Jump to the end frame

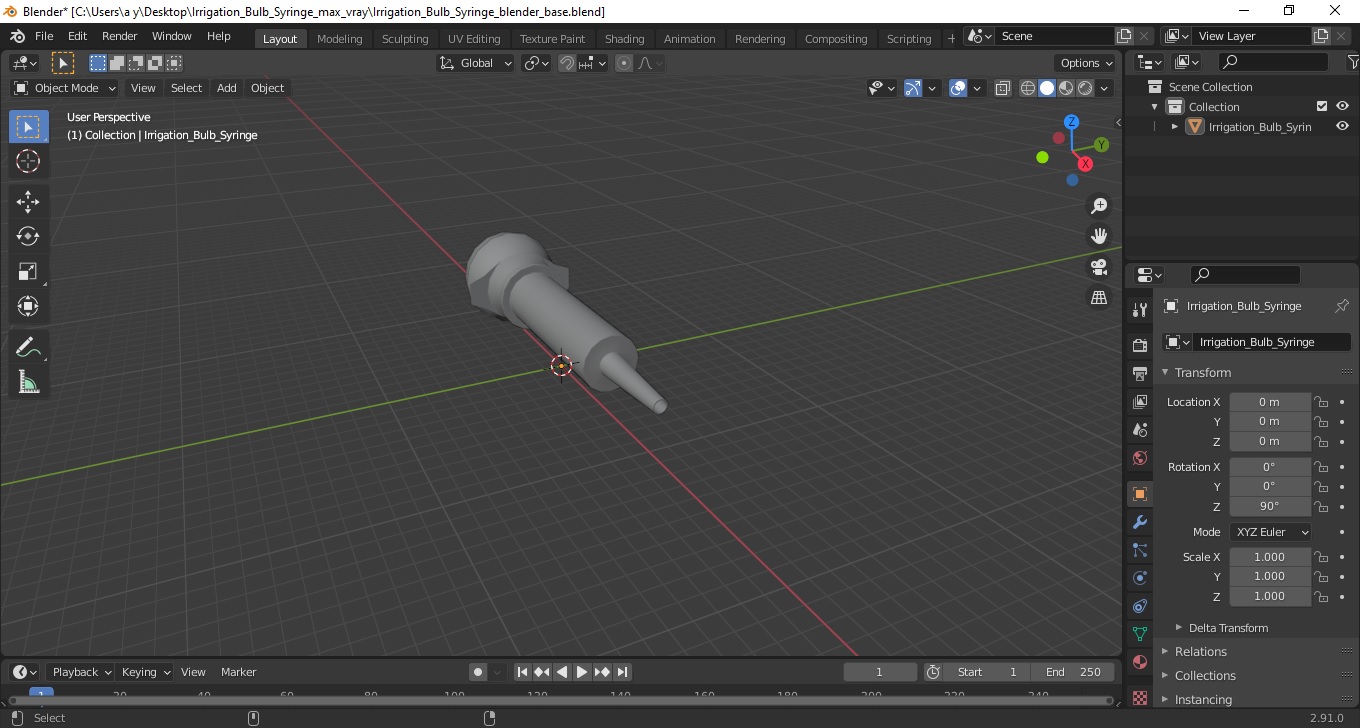[622, 672]
